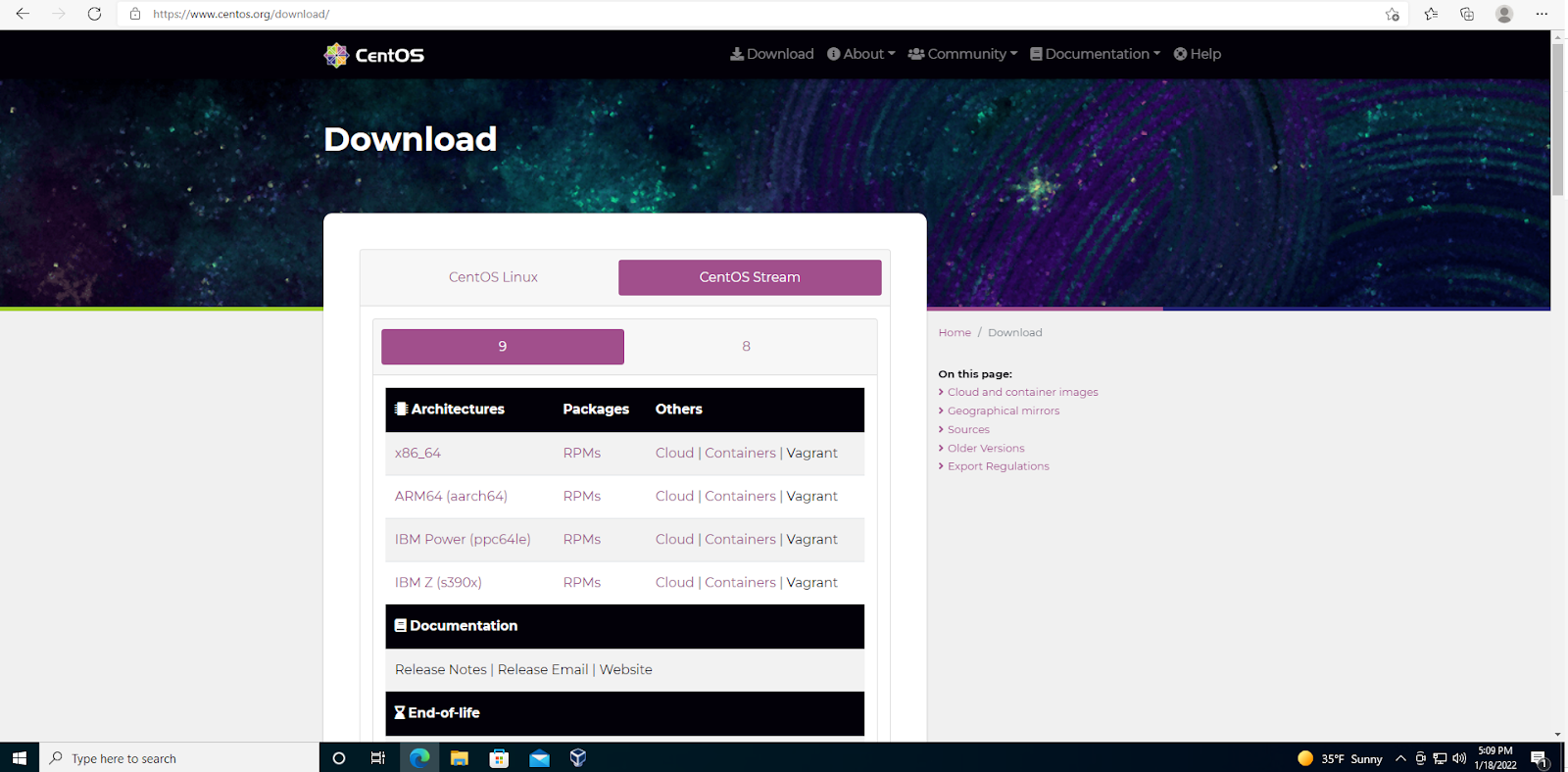The height and width of the screenshot is (772, 1568).
Task: Expand the Documentation dropdown menu
Action: coord(1096,54)
